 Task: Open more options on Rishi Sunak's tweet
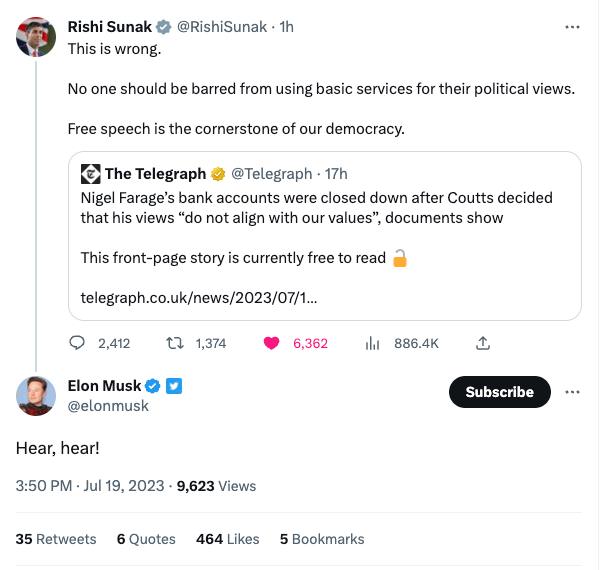(572, 27)
